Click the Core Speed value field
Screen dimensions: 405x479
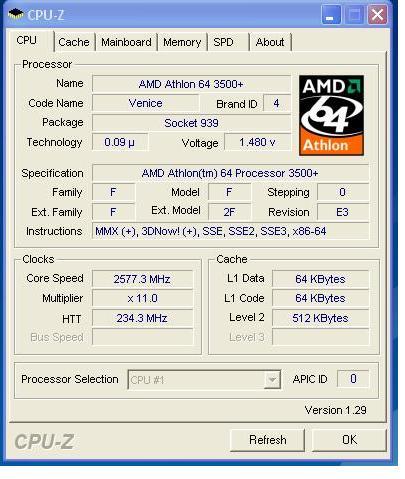tap(142, 279)
